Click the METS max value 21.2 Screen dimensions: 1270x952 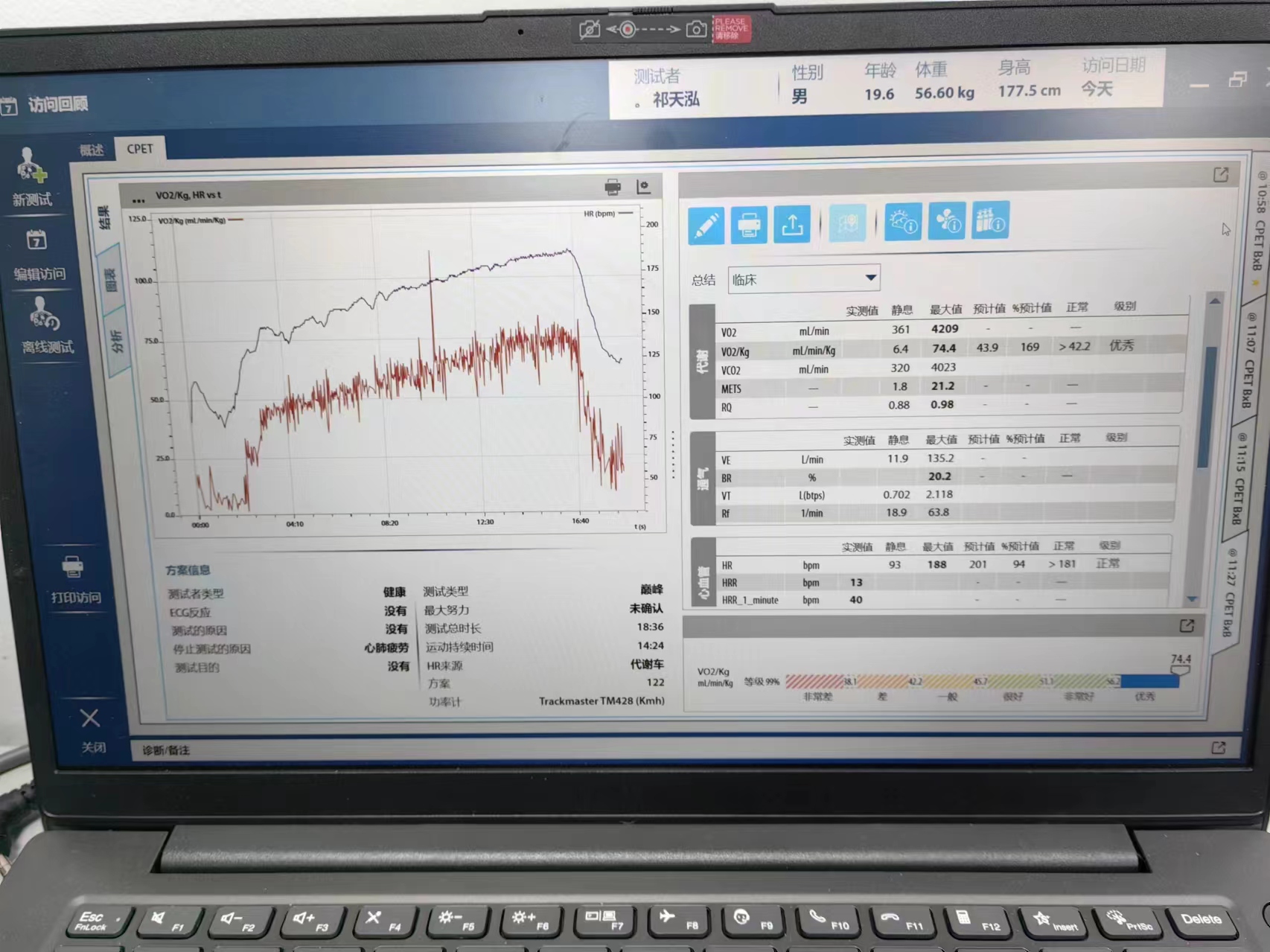click(942, 386)
